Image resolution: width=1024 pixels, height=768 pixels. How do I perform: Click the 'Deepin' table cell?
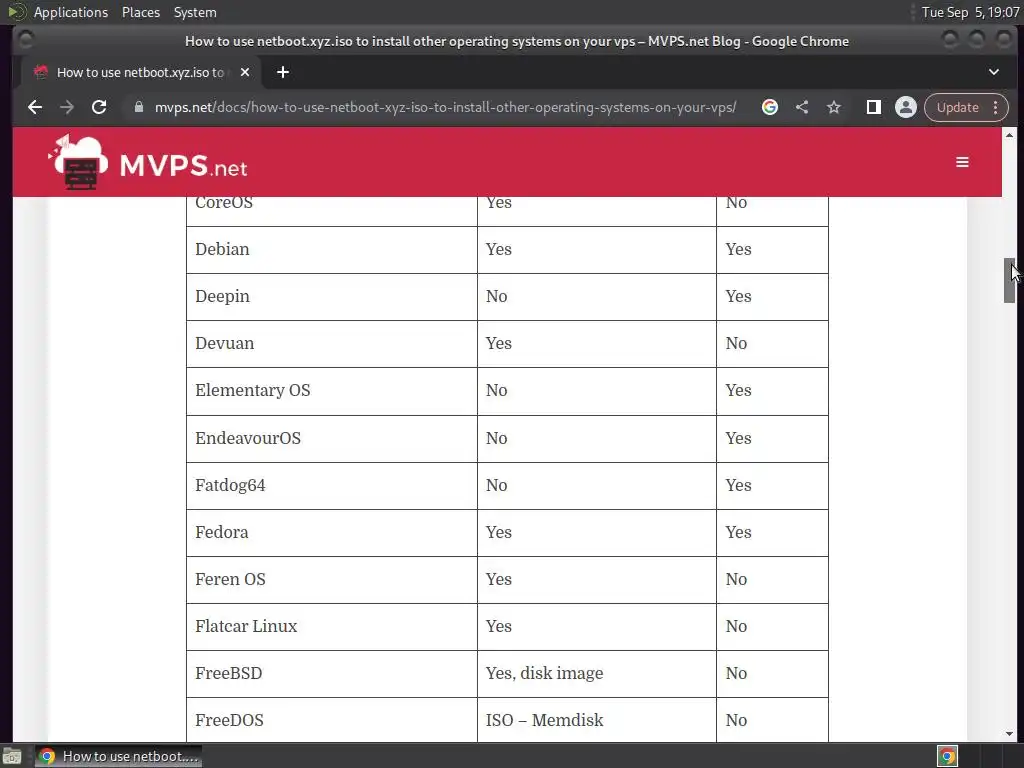click(x=332, y=297)
